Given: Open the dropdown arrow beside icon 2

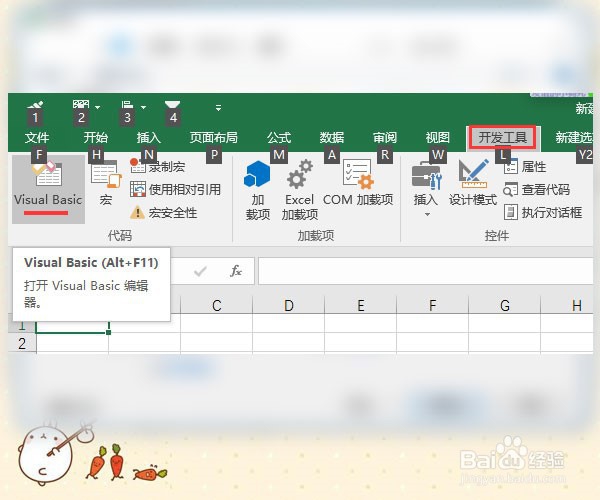Looking at the screenshot, I should coord(98,107).
